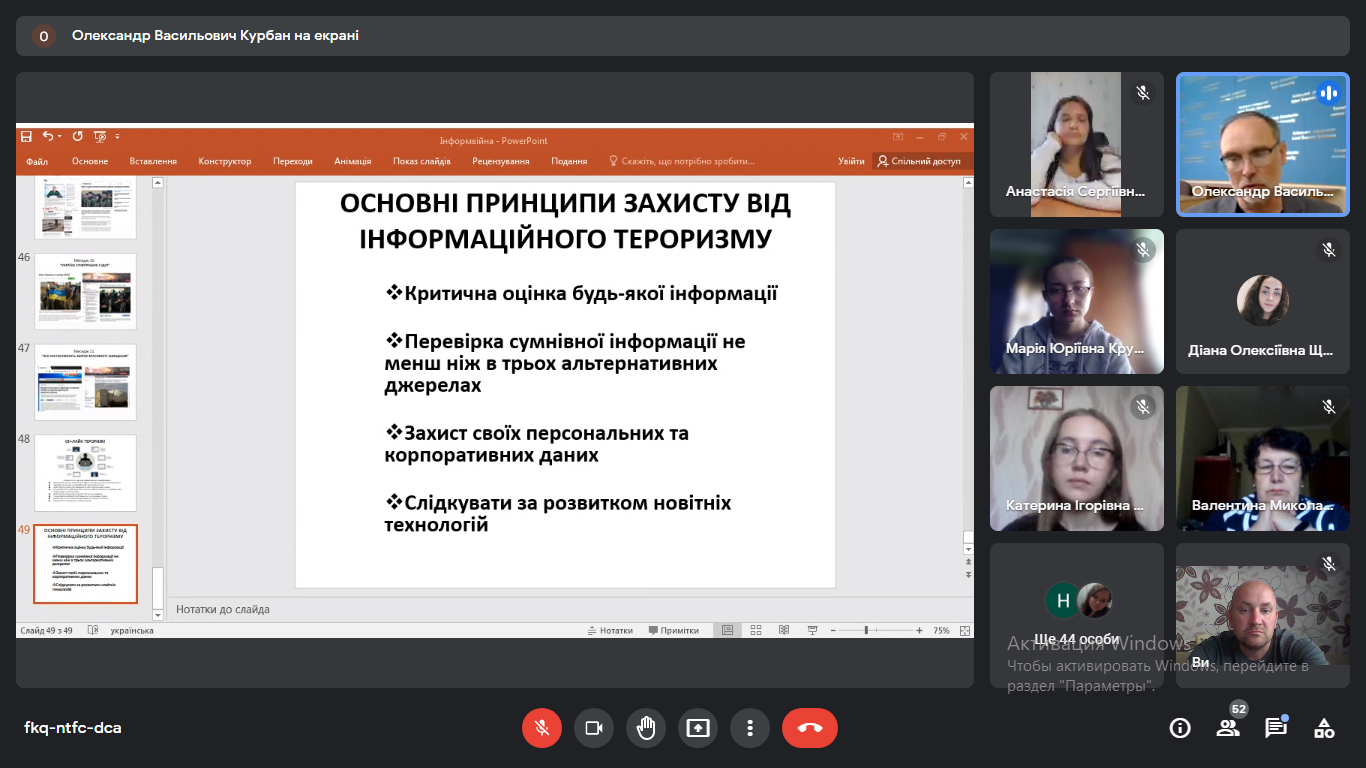Image resolution: width=1366 pixels, height=768 pixels.
Task: Open the Quick Access Toolbar customization dropdown
Action: click(117, 137)
